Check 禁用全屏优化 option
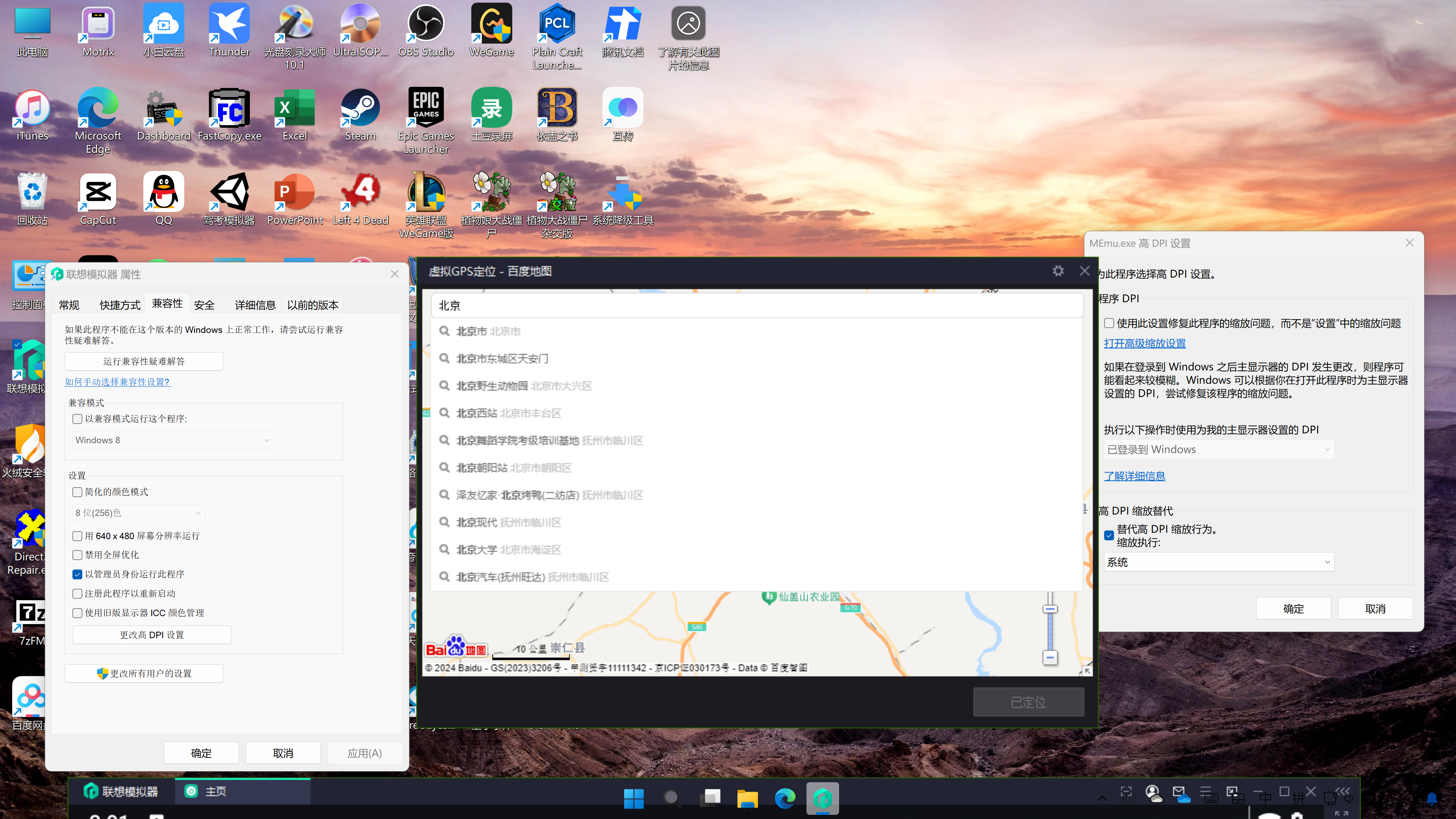 point(77,555)
